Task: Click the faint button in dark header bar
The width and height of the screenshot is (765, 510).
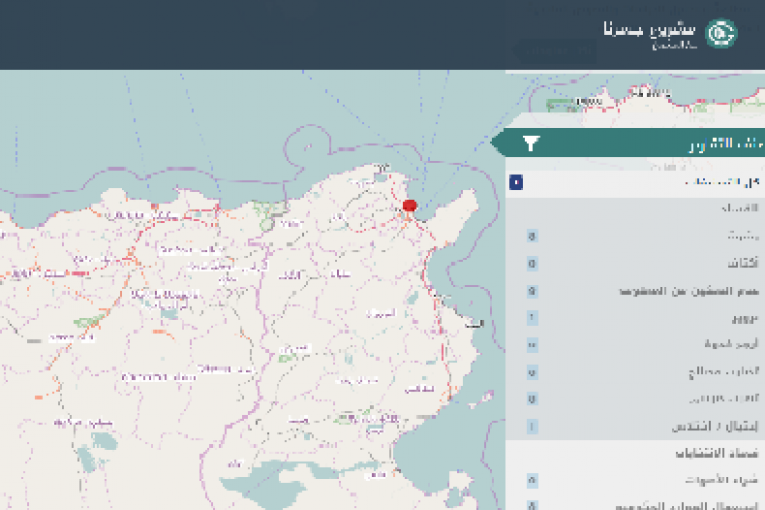Action: coord(555,52)
